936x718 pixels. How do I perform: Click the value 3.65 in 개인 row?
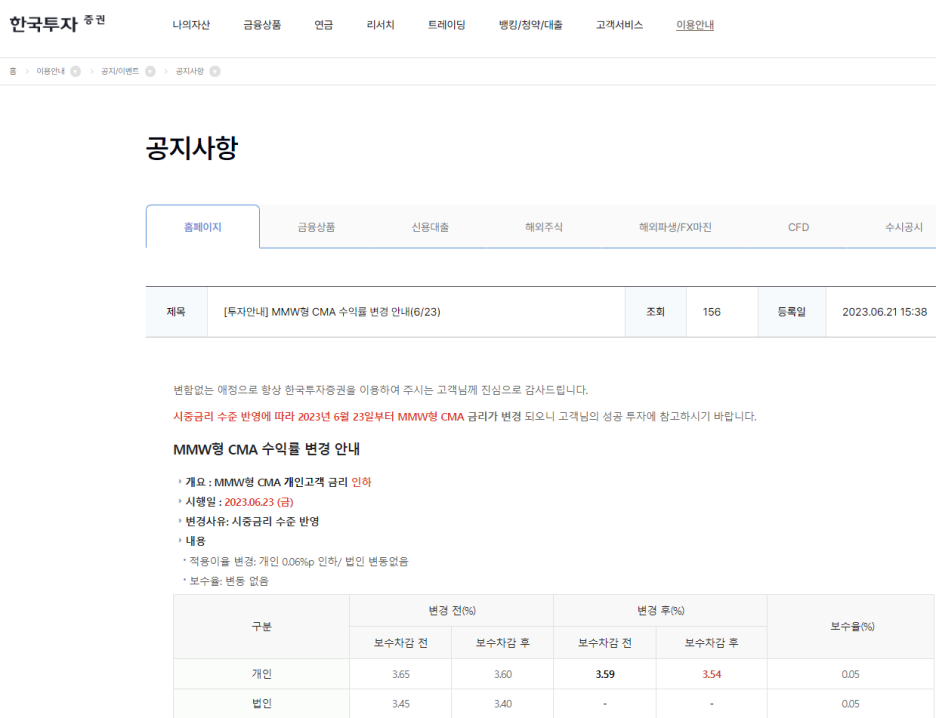coord(401,674)
